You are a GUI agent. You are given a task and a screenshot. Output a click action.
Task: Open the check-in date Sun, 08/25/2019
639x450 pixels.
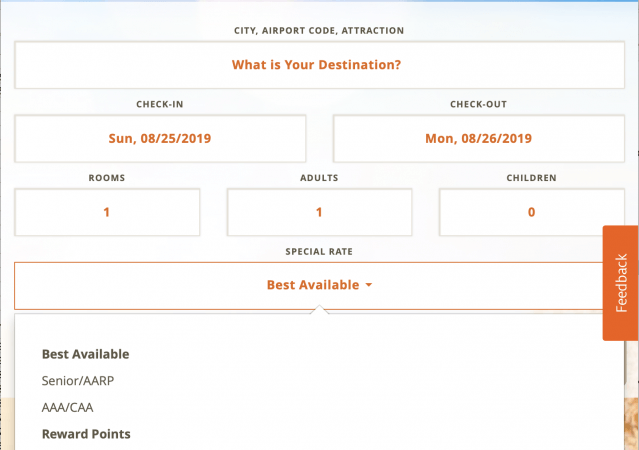point(160,139)
